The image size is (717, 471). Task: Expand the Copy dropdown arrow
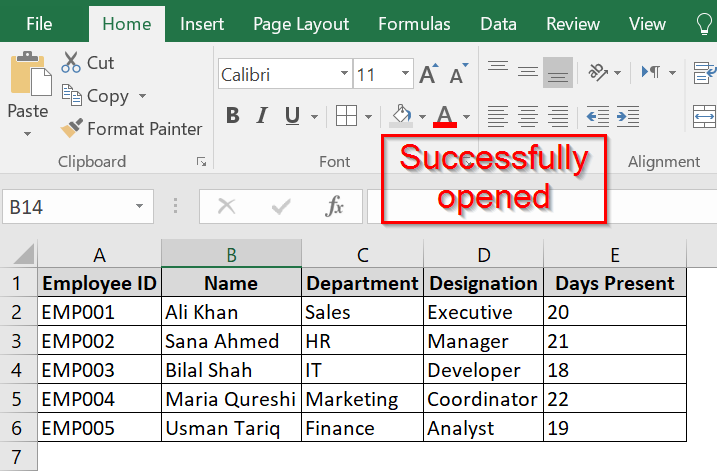coord(143,96)
